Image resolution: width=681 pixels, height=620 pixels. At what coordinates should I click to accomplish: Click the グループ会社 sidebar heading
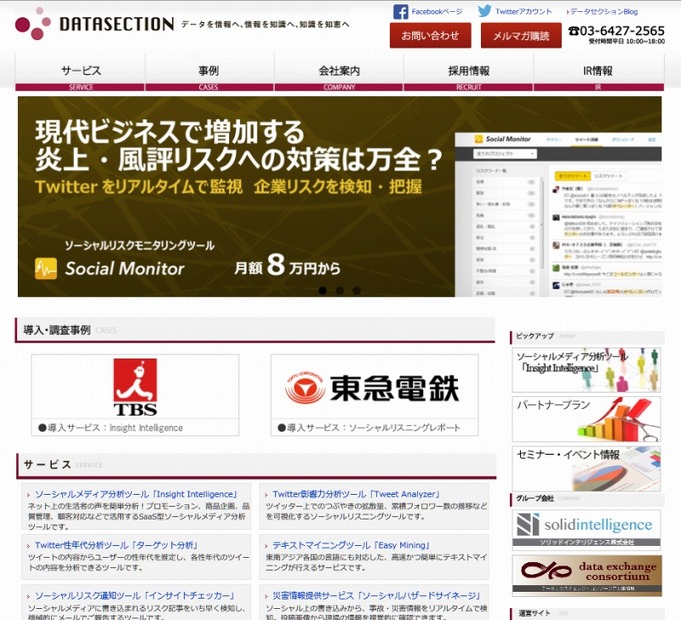(x=535, y=498)
